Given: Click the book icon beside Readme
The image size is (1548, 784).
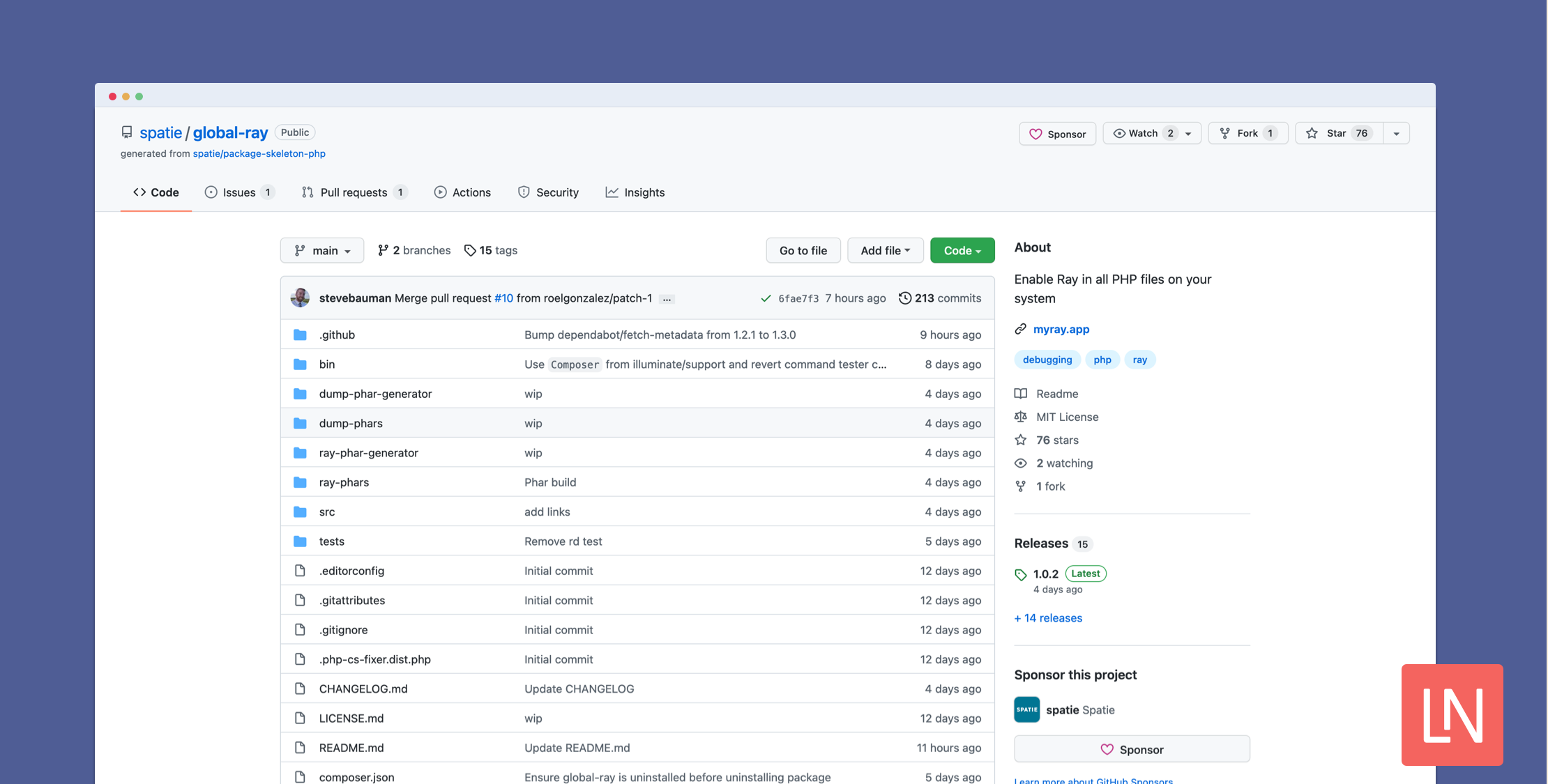Looking at the screenshot, I should point(1021,394).
